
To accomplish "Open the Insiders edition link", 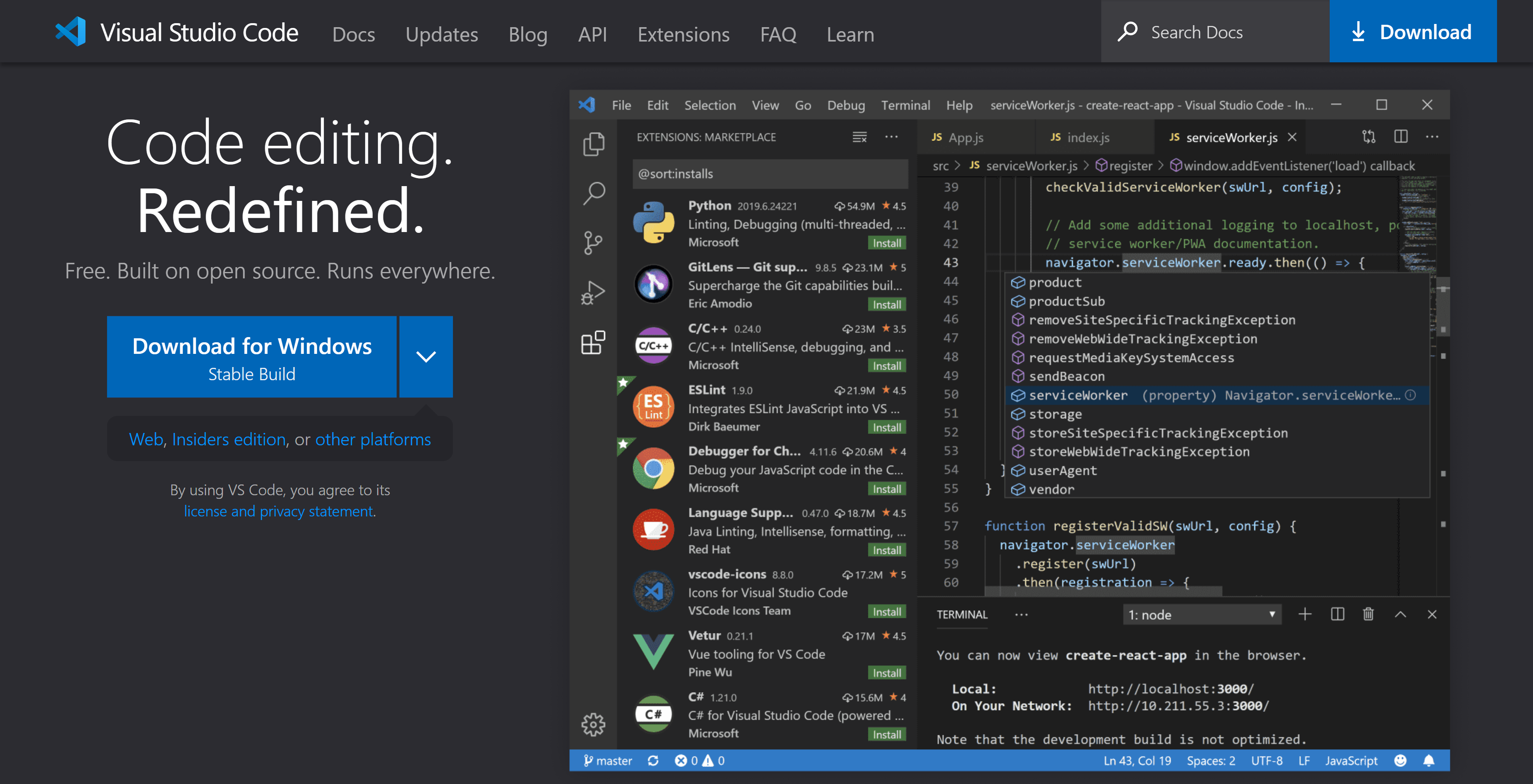I will (x=228, y=439).
